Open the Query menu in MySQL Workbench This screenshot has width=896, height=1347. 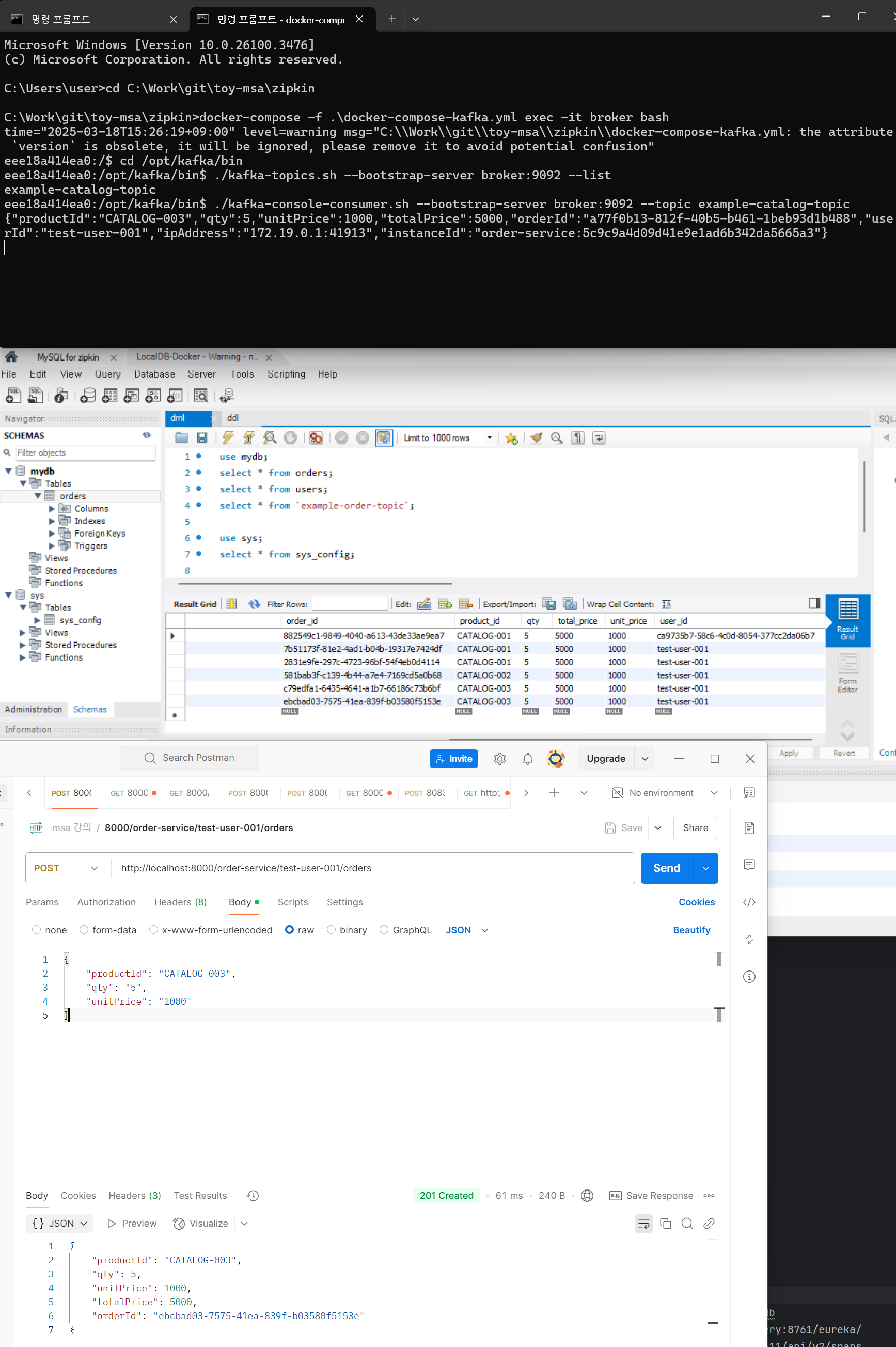(107, 374)
